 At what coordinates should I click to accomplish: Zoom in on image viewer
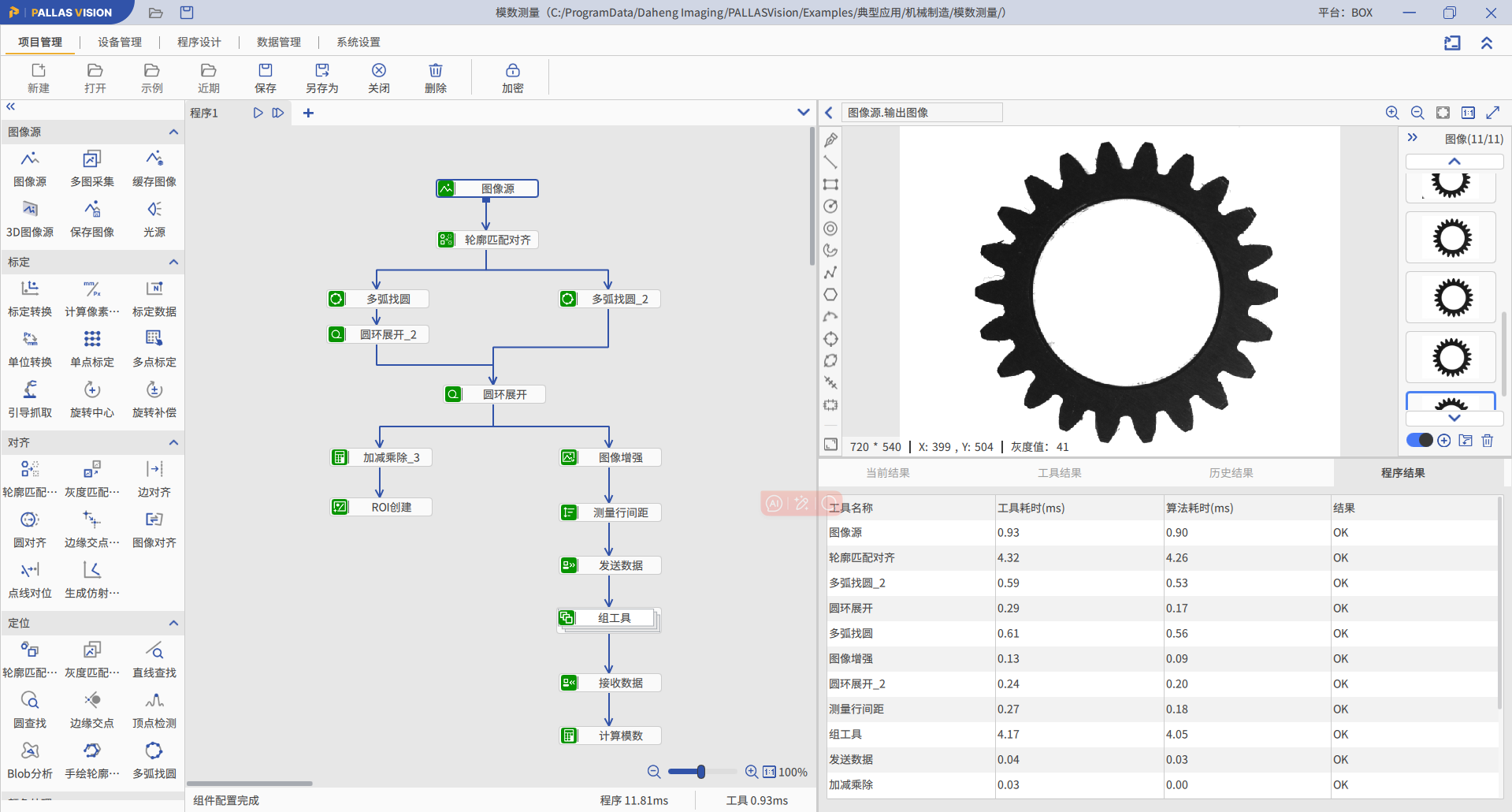click(x=1392, y=113)
